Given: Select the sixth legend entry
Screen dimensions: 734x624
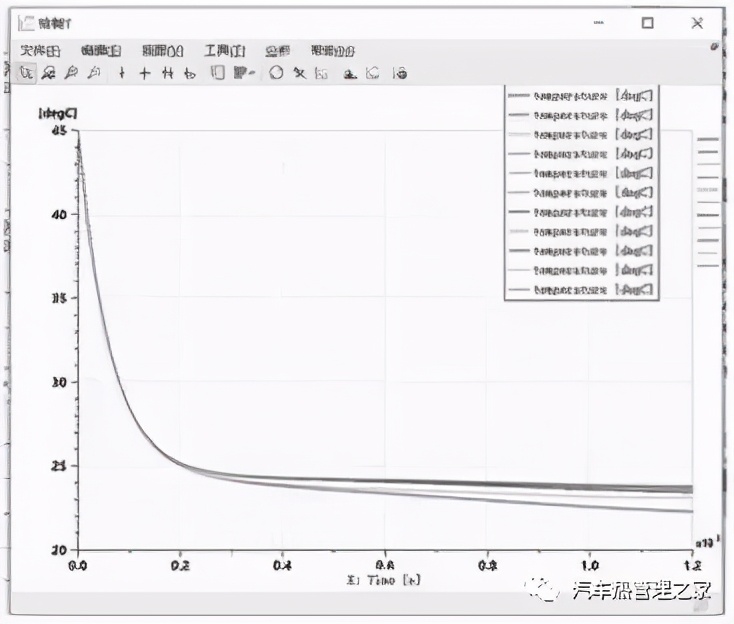Looking at the screenshot, I should coord(580,192).
